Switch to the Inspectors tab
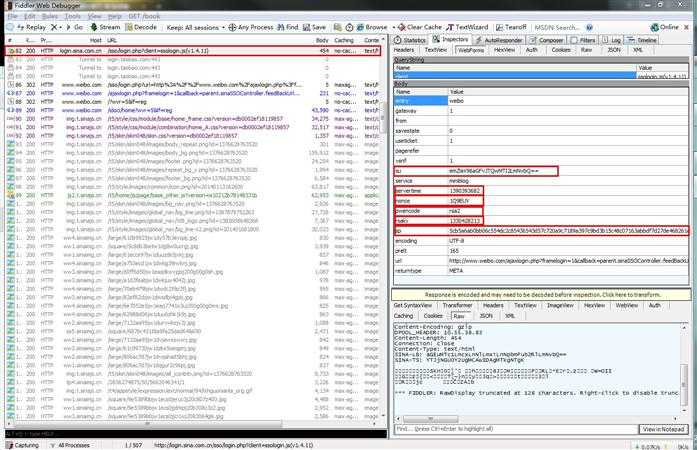 pos(451,40)
